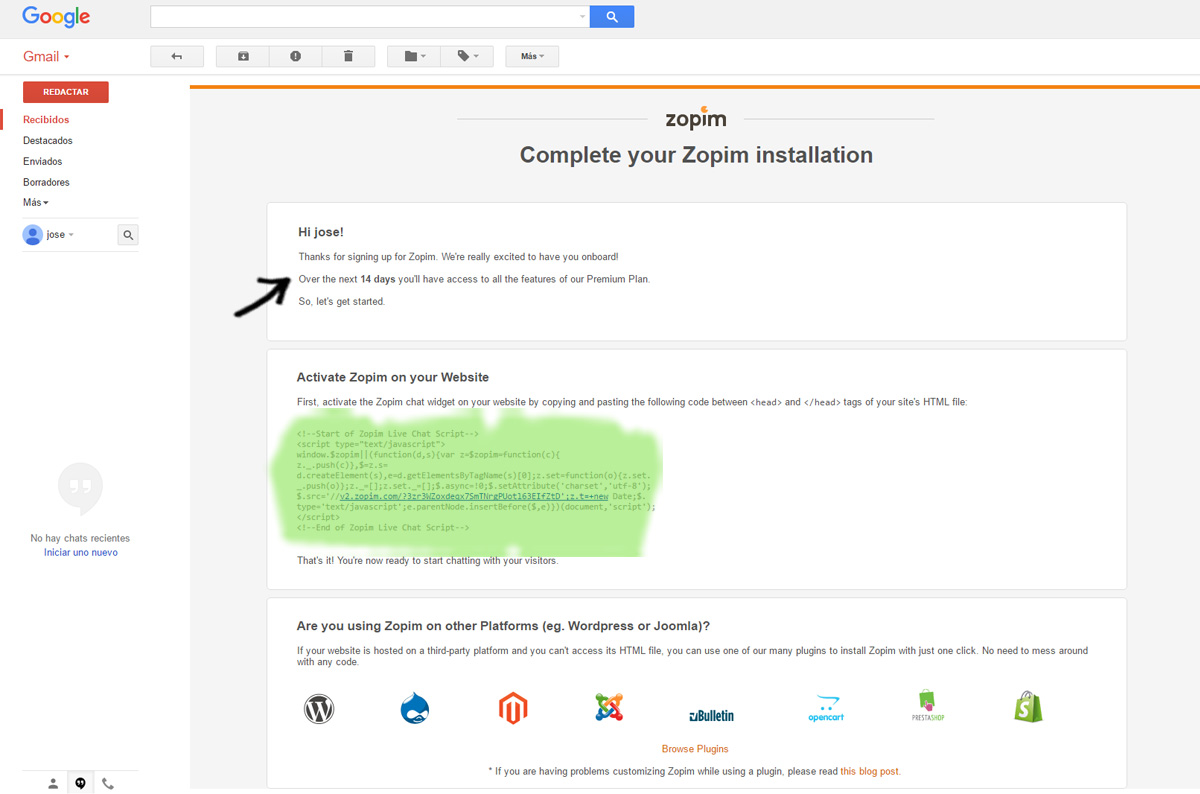Click the 'Hi jose!' greeting text

[321, 232]
